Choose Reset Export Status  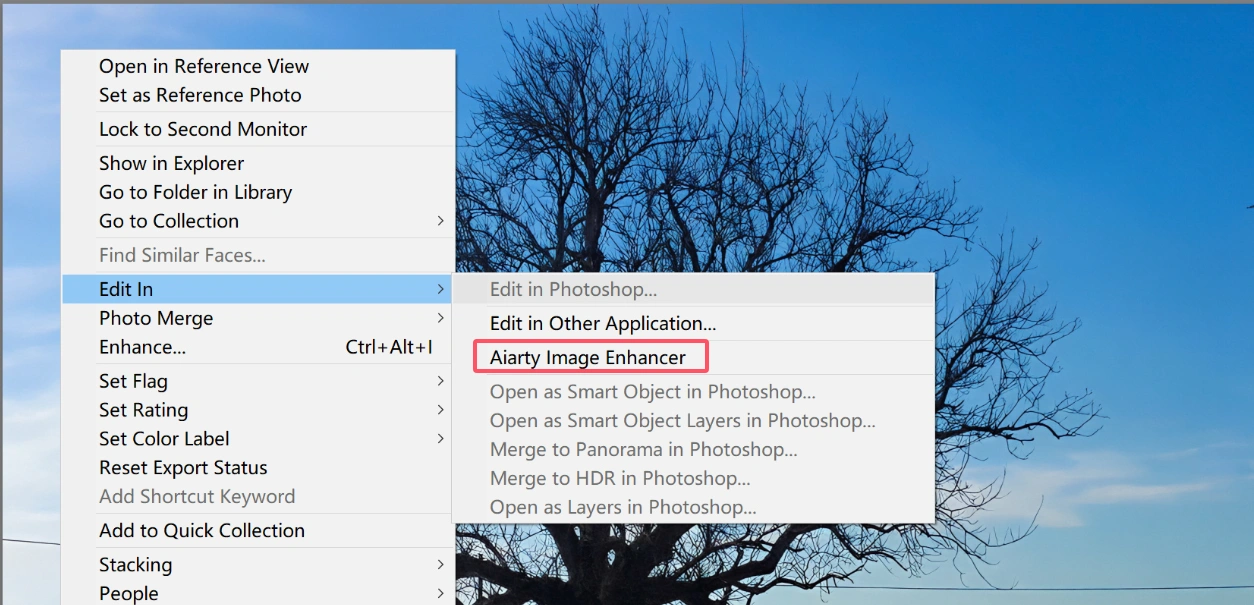(x=258, y=468)
